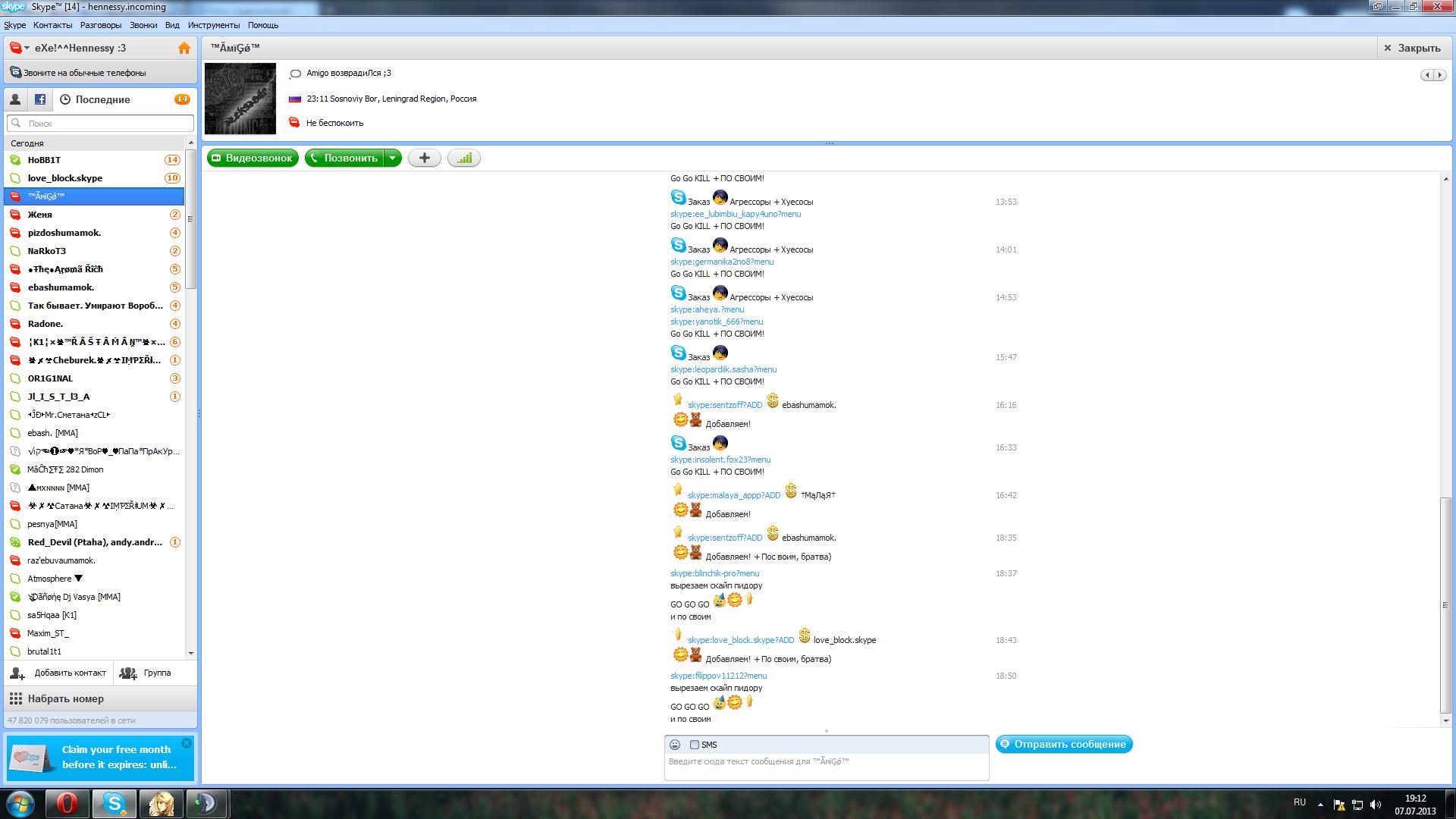This screenshot has height=819, width=1456.
Task: Click the home icon next to profile name
Action: 184,48
